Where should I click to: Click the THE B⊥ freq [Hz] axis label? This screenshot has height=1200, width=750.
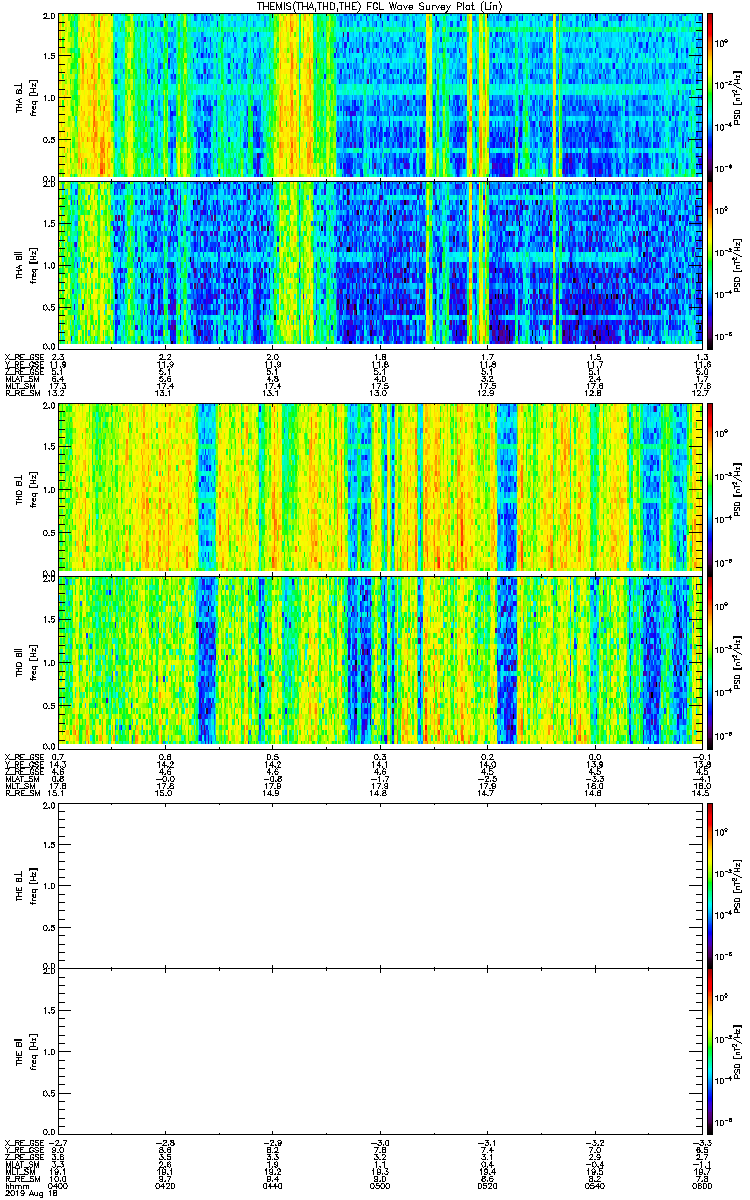point(32,885)
